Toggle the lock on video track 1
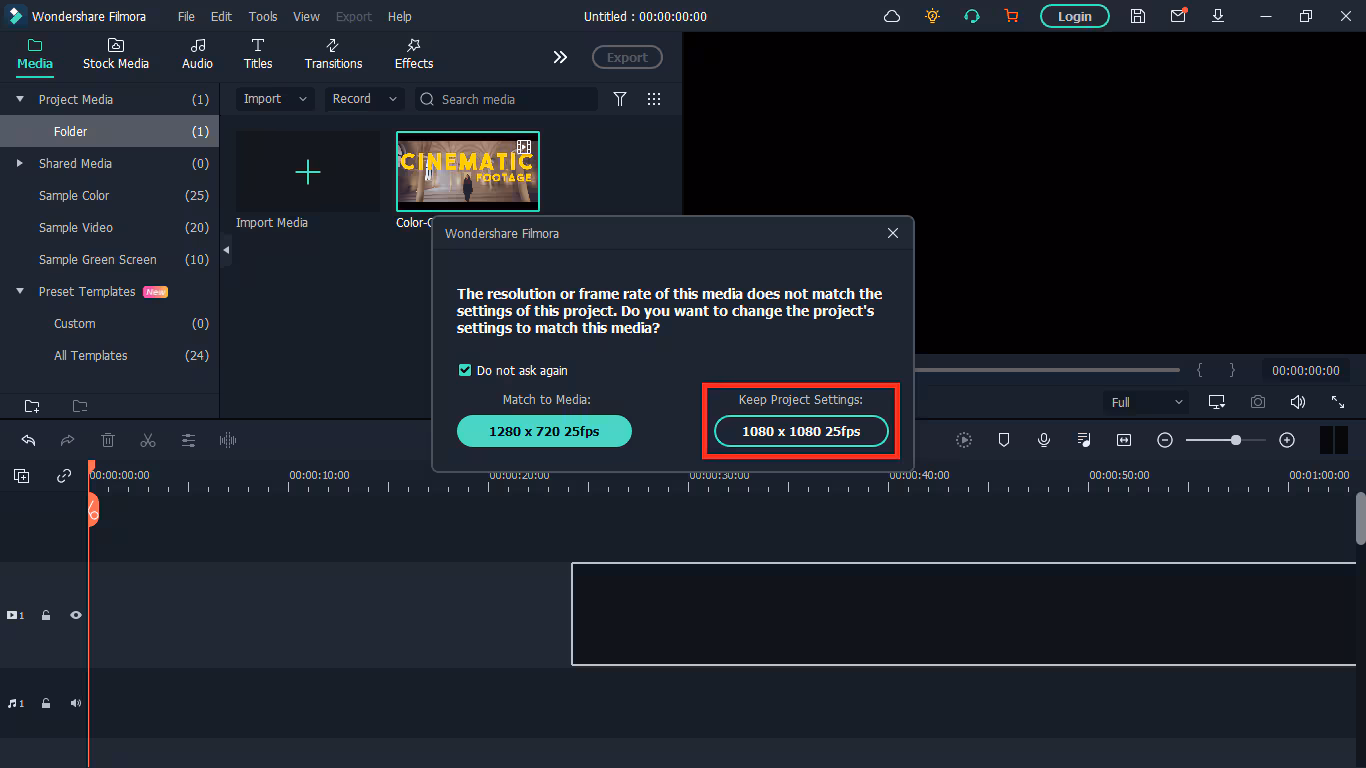Viewport: 1366px width, 768px height. [x=46, y=615]
